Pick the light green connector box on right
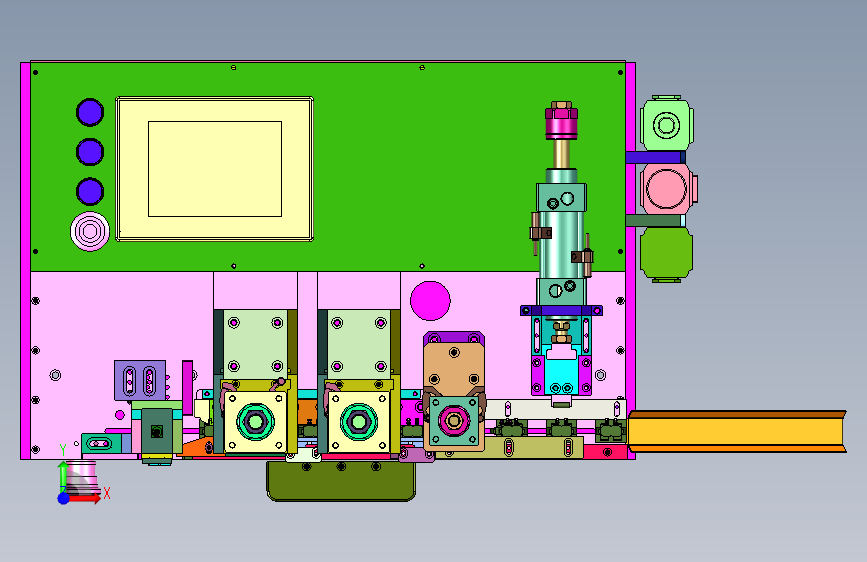 coord(666,123)
